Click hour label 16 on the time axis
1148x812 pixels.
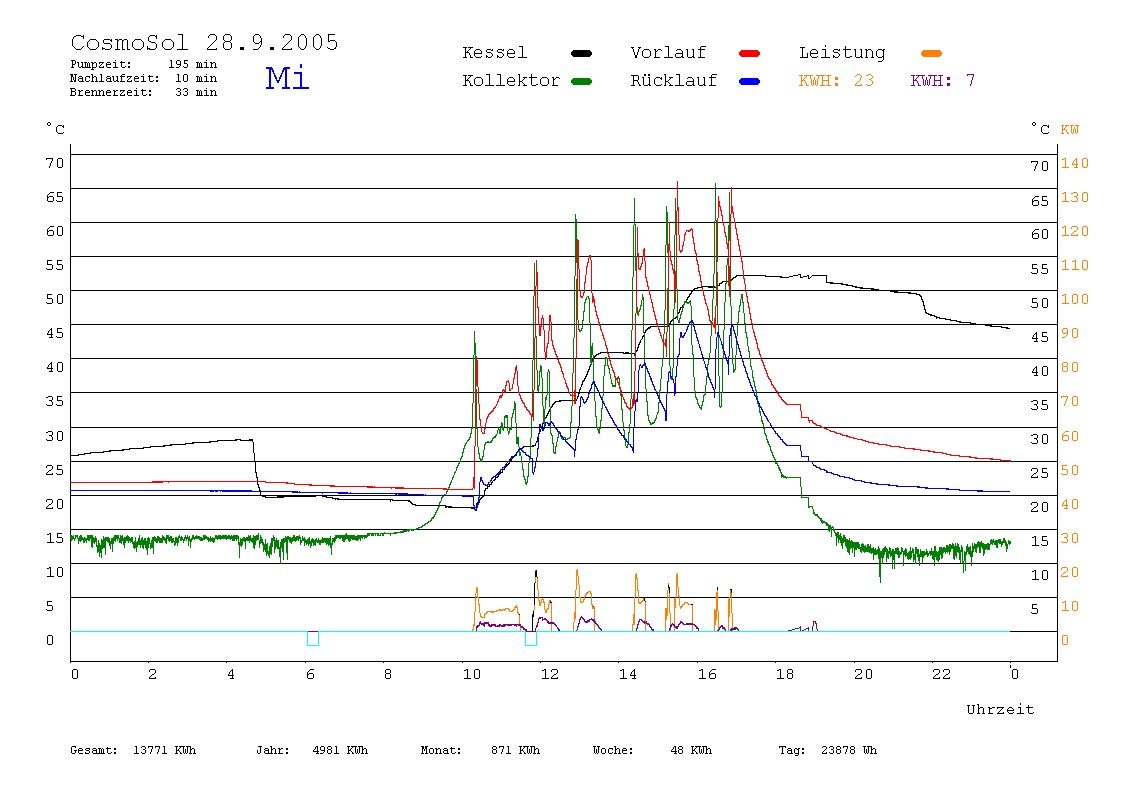[x=707, y=674]
